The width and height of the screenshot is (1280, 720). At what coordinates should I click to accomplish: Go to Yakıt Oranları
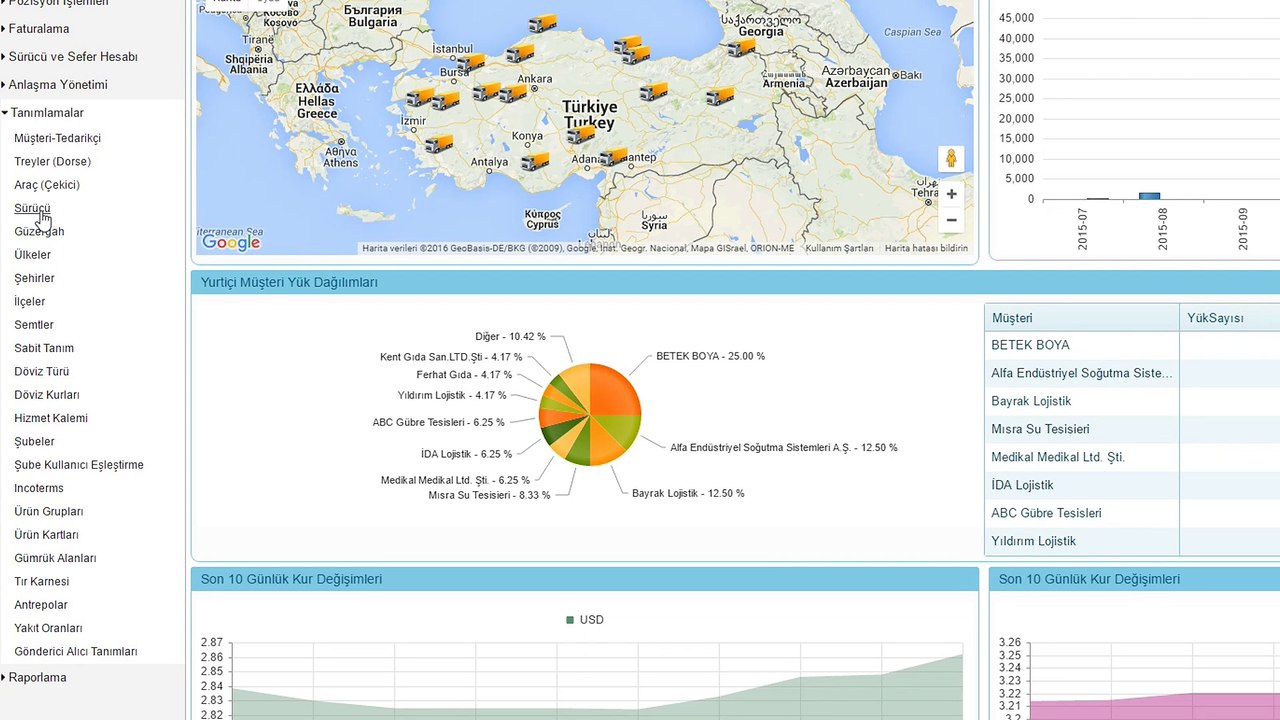[48, 628]
